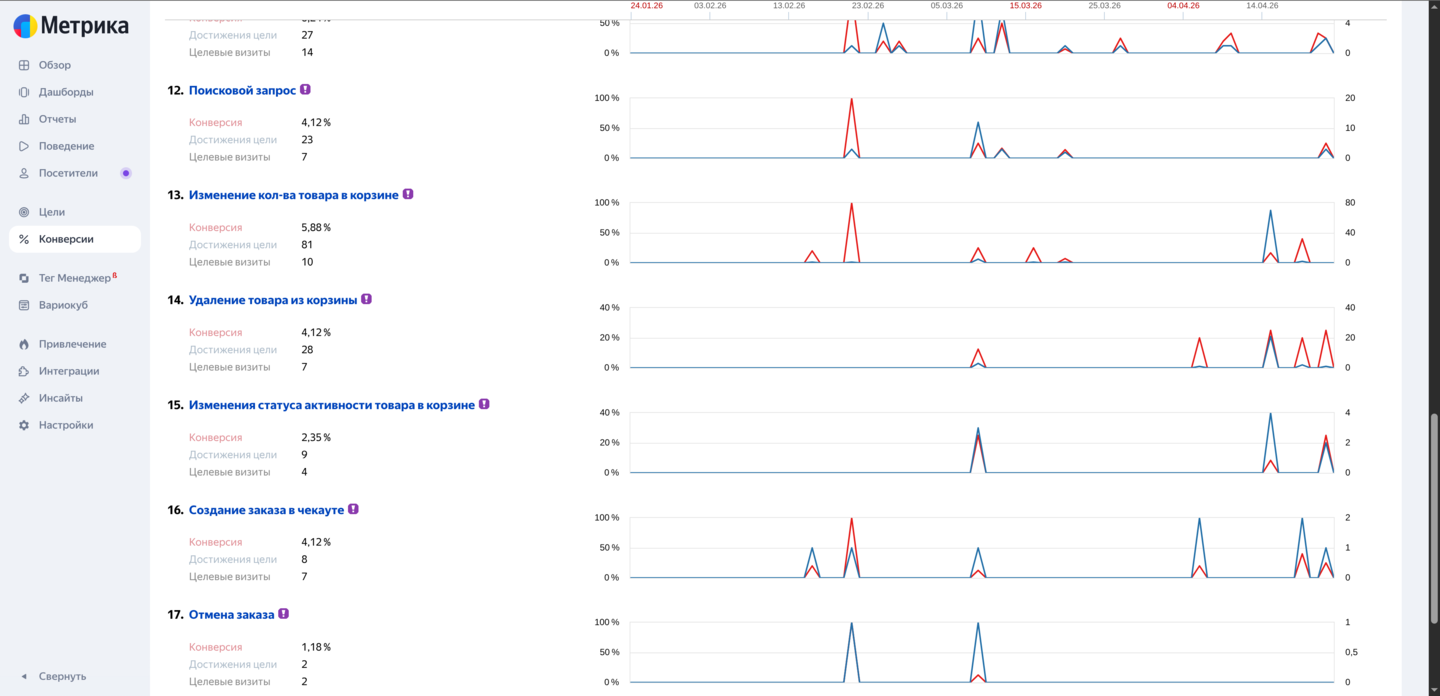Click purple badge next to Поисковой запрос
The image size is (1440, 696).
point(305,90)
